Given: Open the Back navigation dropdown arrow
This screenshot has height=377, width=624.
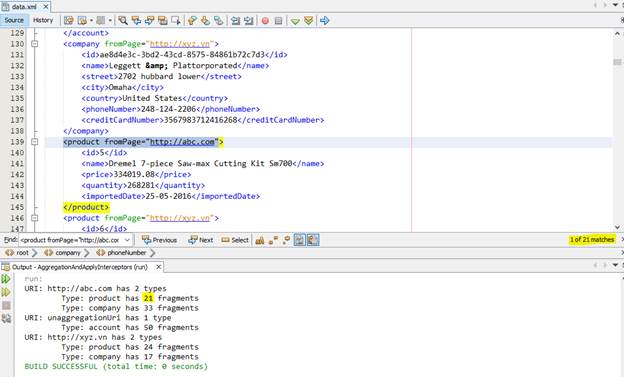Looking at the screenshot, I should [91, 20].
